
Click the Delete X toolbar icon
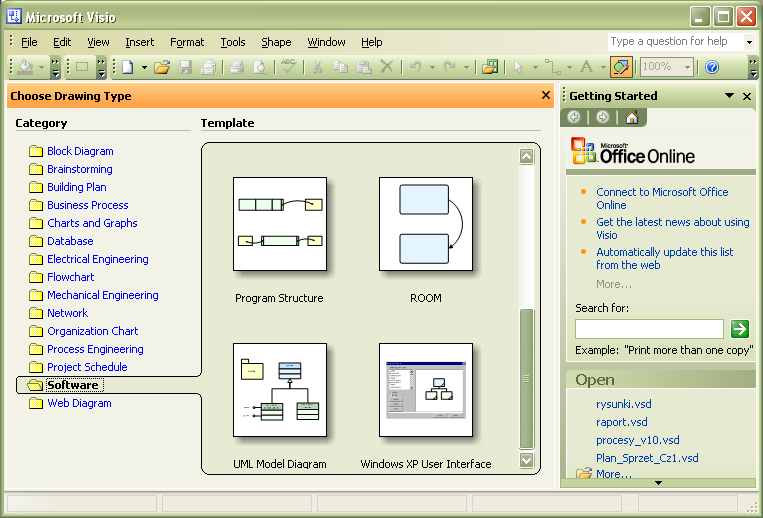click(387, 67)
